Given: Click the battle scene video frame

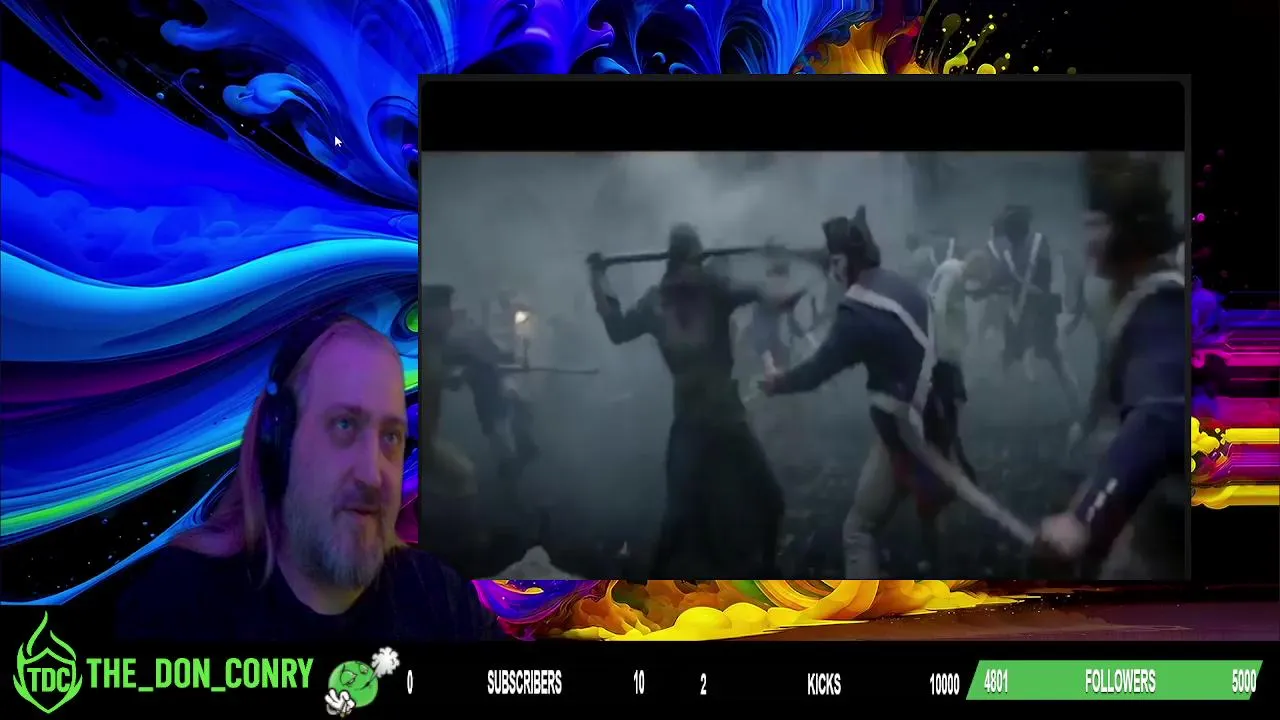Looking at the screenshot, I should [804, 365].
